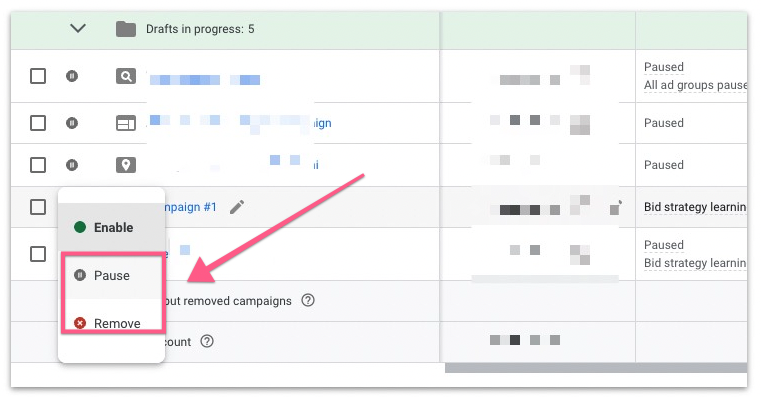Click help icon next to account total
The image size is (761, 397).
[207, 341]
